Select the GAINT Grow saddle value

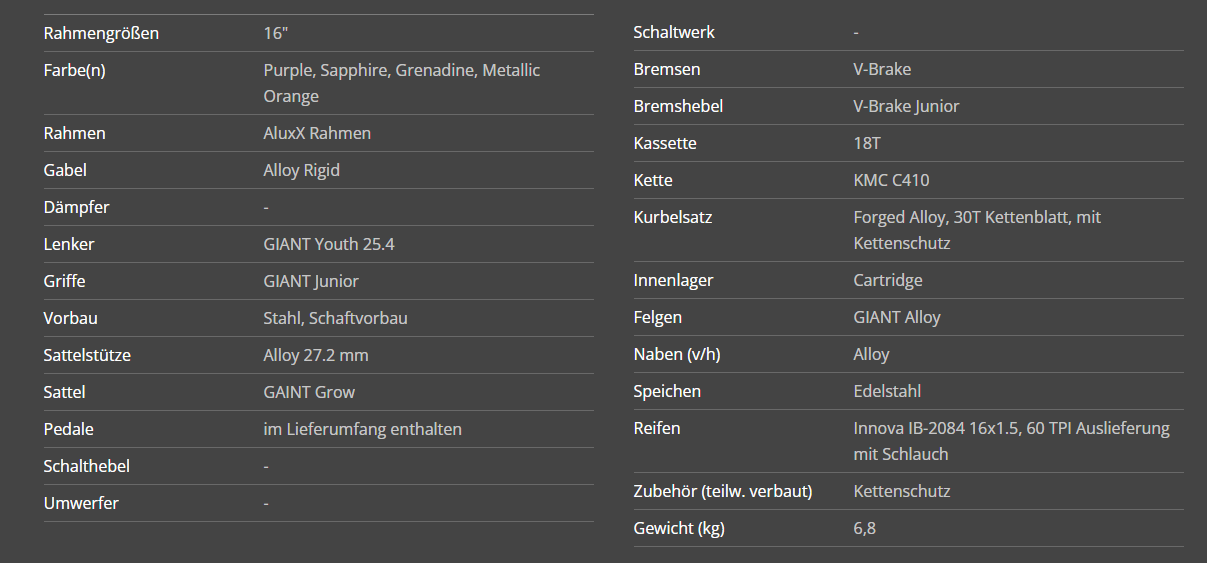(309, 392)
